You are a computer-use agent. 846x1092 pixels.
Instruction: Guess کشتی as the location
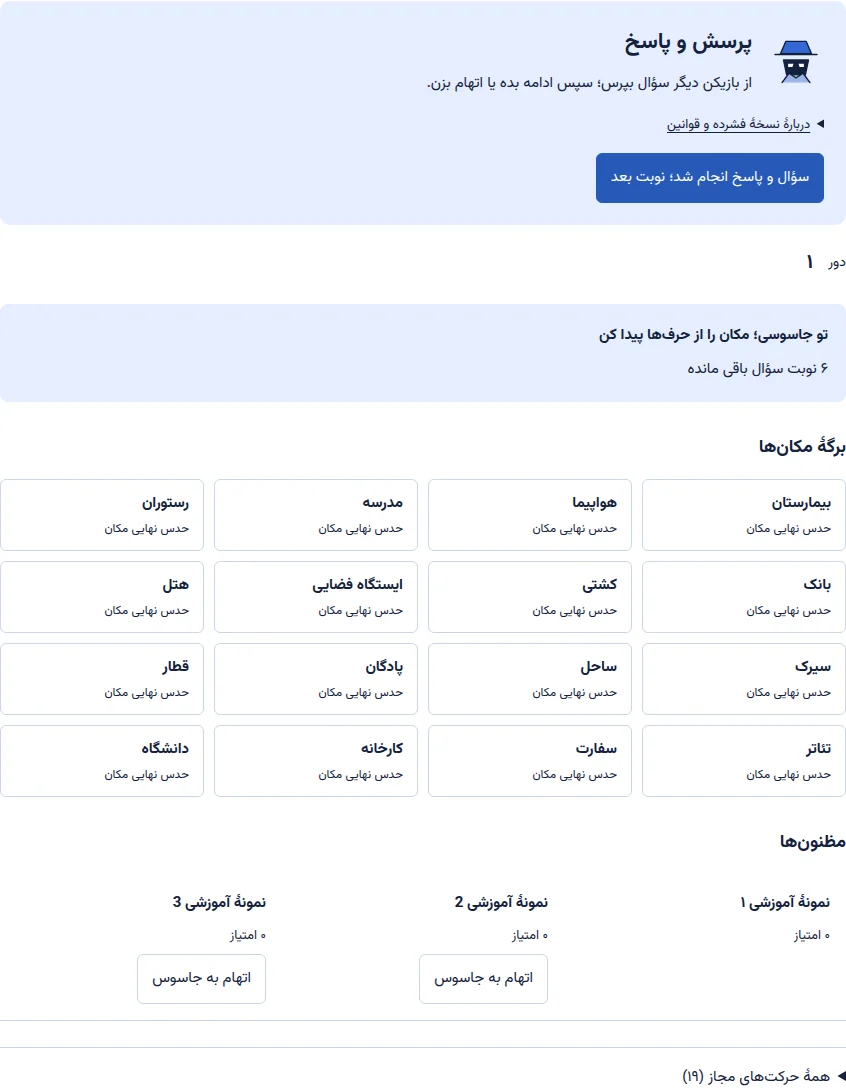click(x=530, y=597)
